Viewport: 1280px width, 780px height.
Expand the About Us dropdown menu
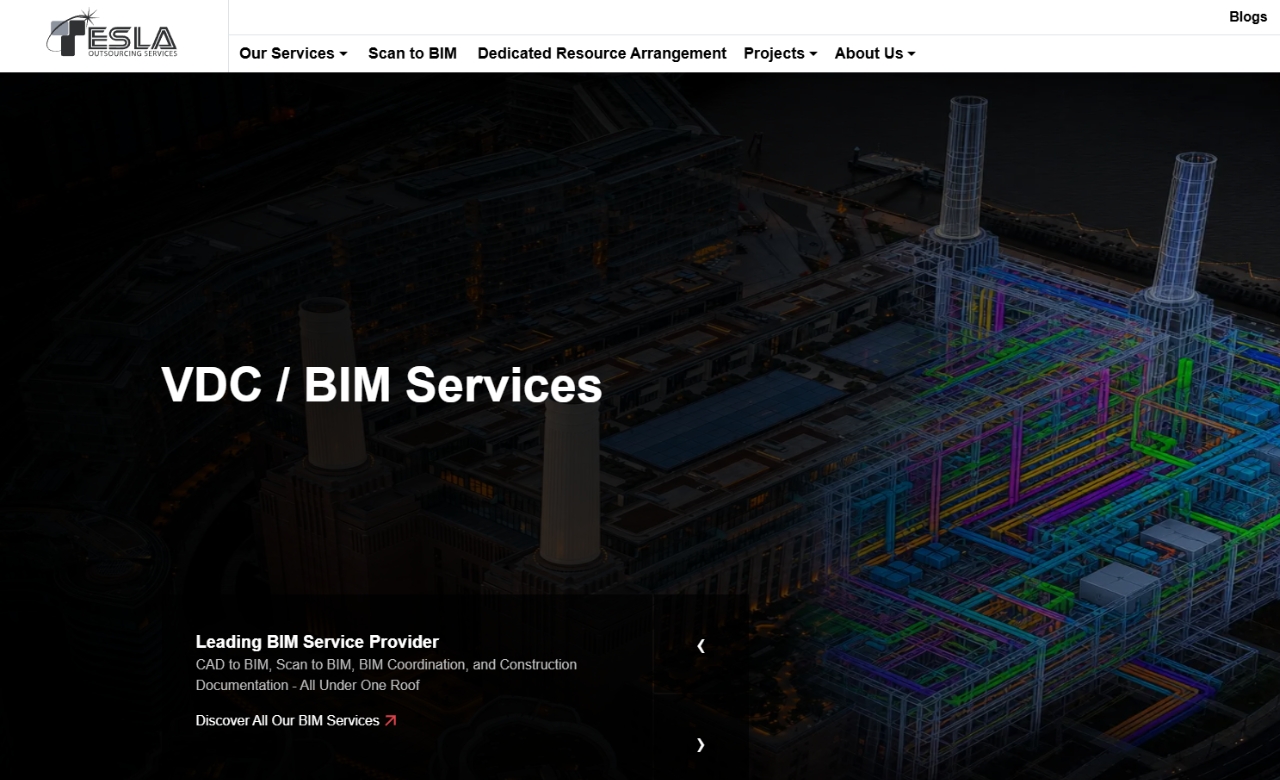pyautogui.click(x=875, y=53)
